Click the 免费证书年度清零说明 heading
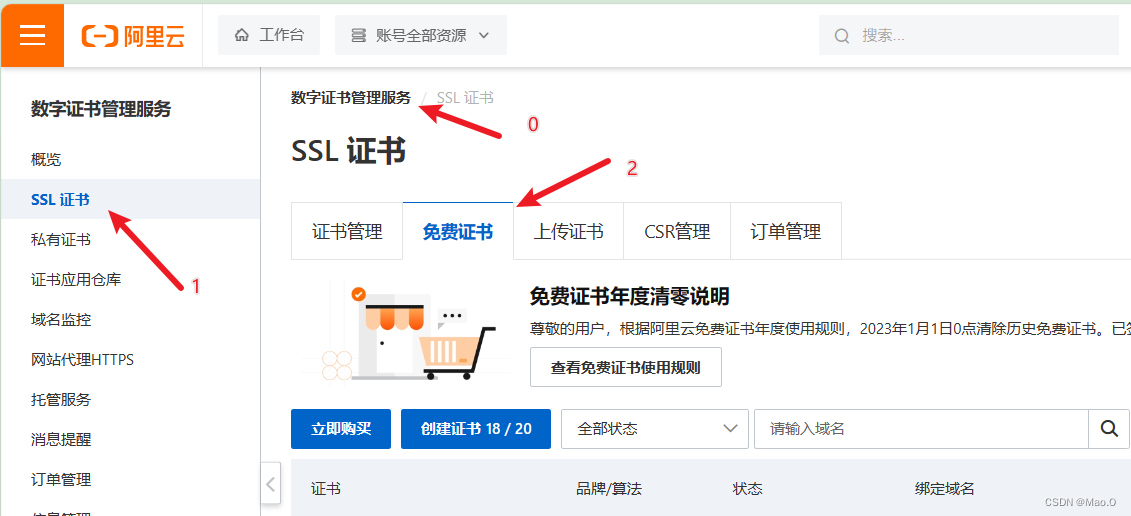 pos(630,296)
